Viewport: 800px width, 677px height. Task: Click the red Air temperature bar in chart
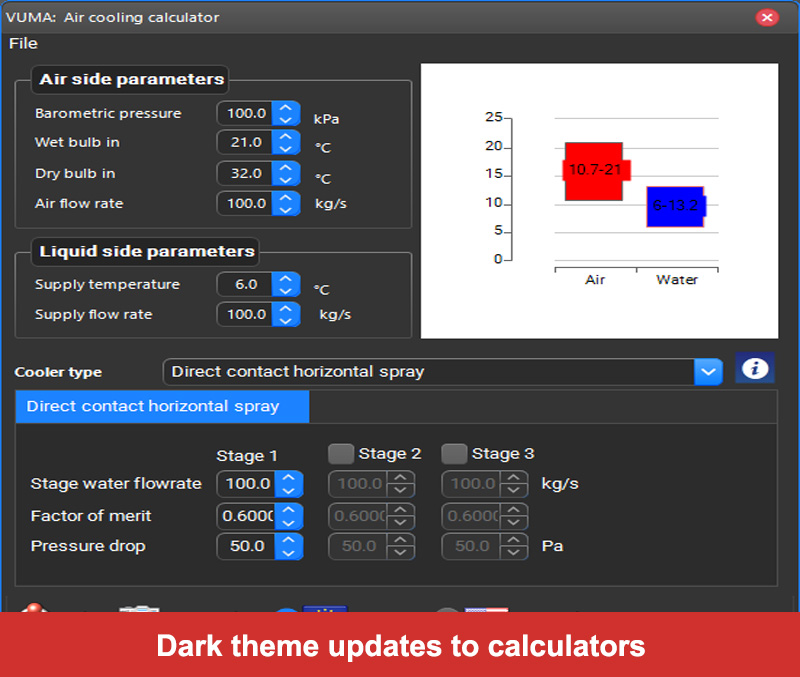coord(594,171)
